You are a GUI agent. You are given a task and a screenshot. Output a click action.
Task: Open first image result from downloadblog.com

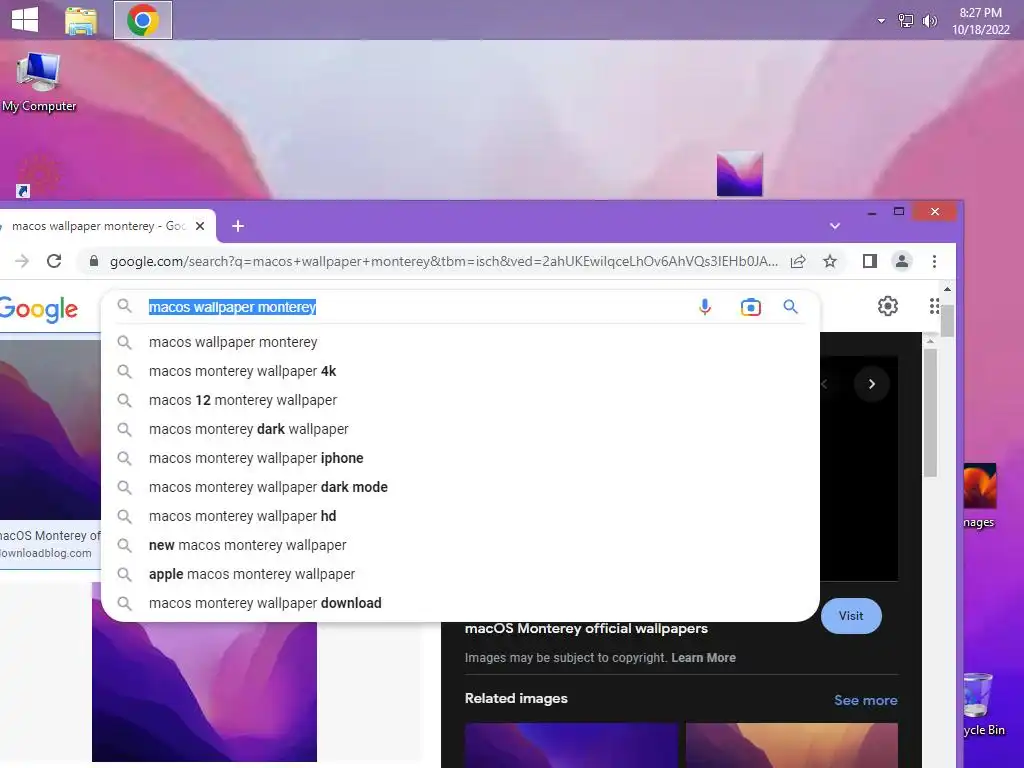[x=50, y=430]
